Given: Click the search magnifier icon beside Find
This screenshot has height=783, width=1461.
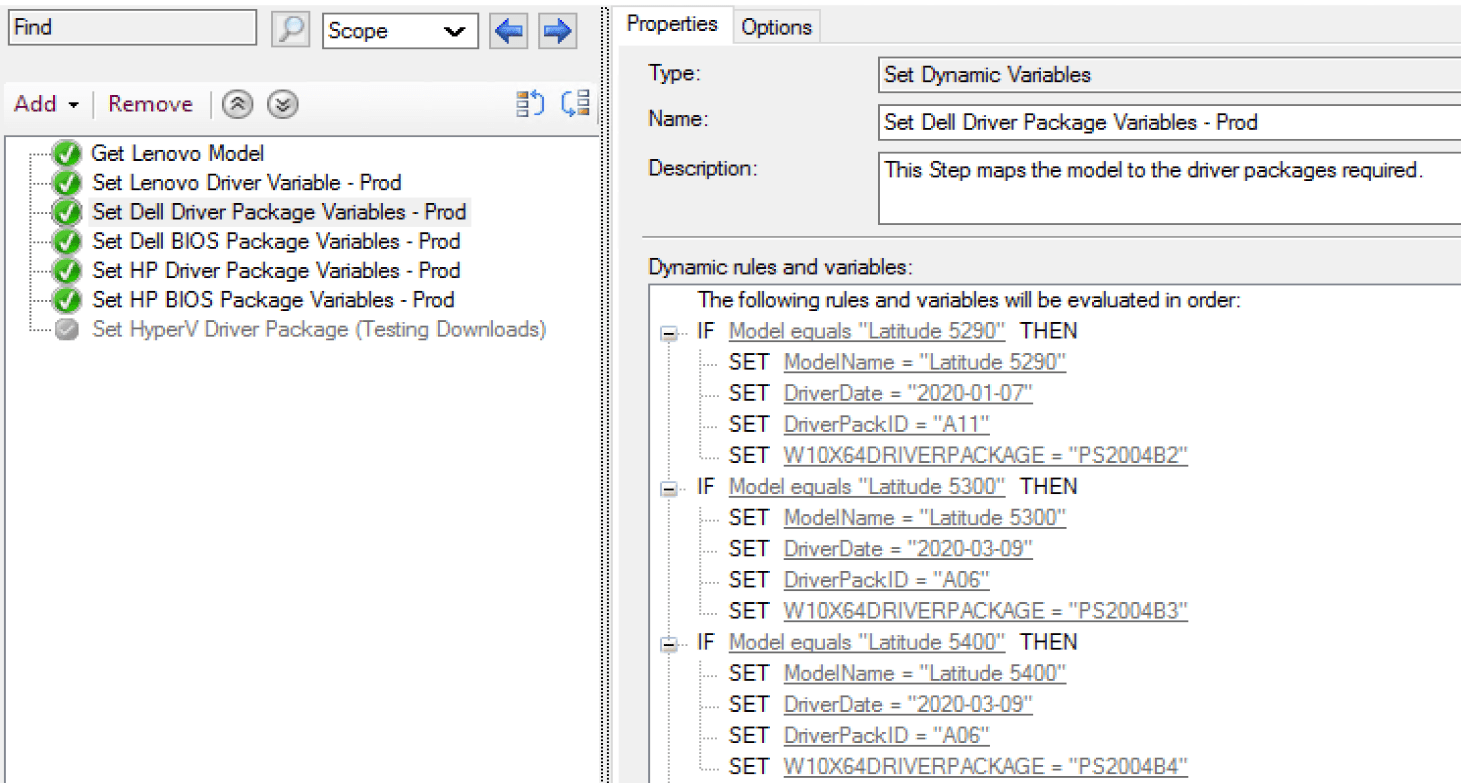Looking at the screenshot, I should pos(290,29).
